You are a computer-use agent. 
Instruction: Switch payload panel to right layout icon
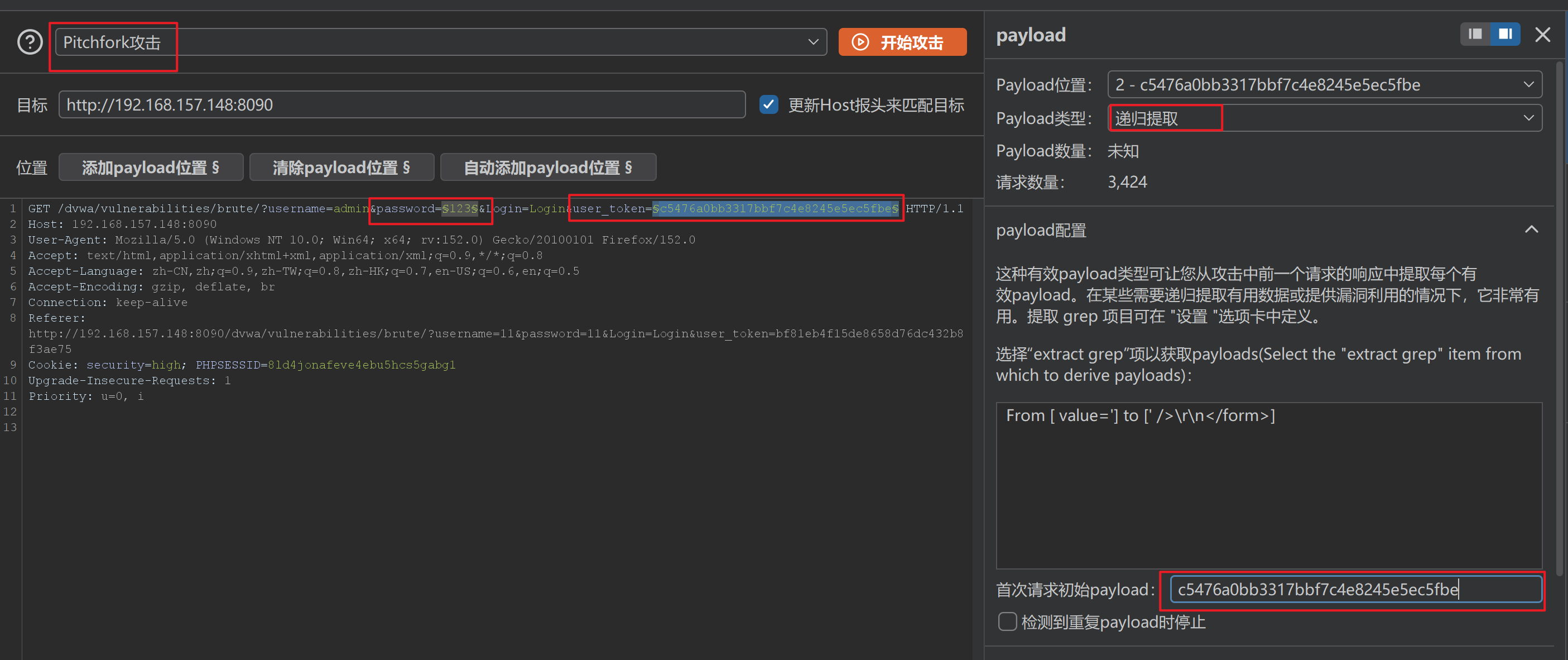tap(1506, 34)
